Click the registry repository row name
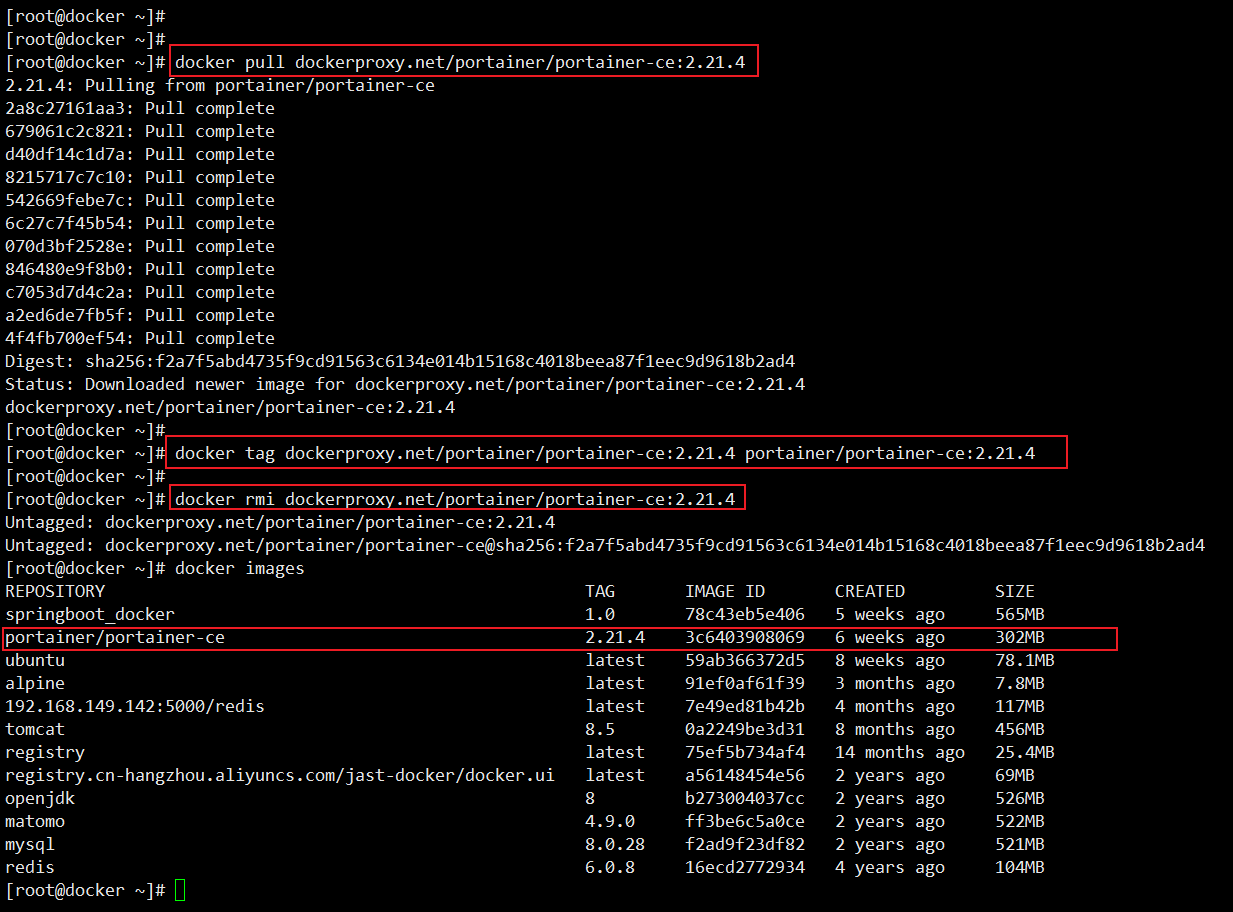Screen dimensions: 1233x912 [x=45, y=752]
